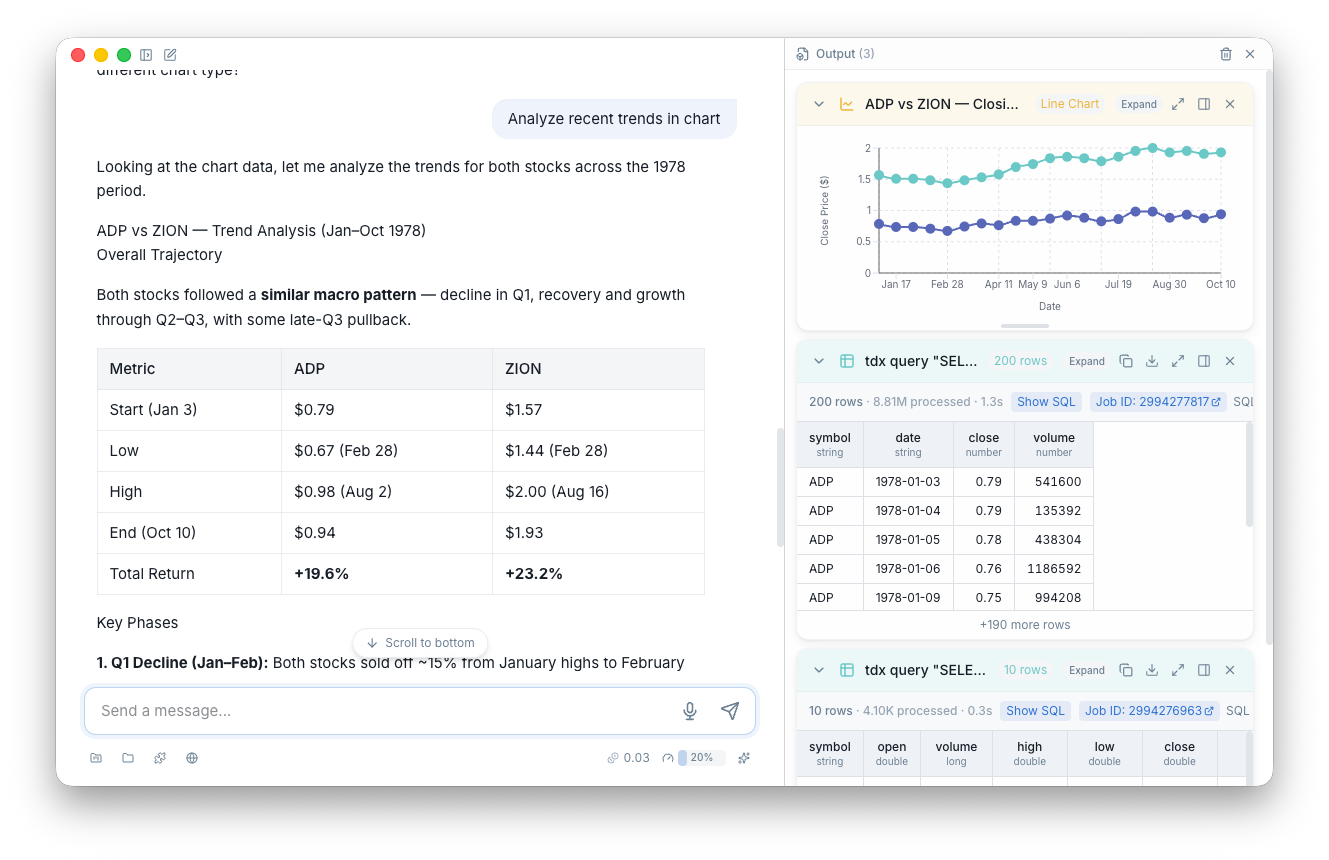Click the microphone voice input icon

(689, 711)
